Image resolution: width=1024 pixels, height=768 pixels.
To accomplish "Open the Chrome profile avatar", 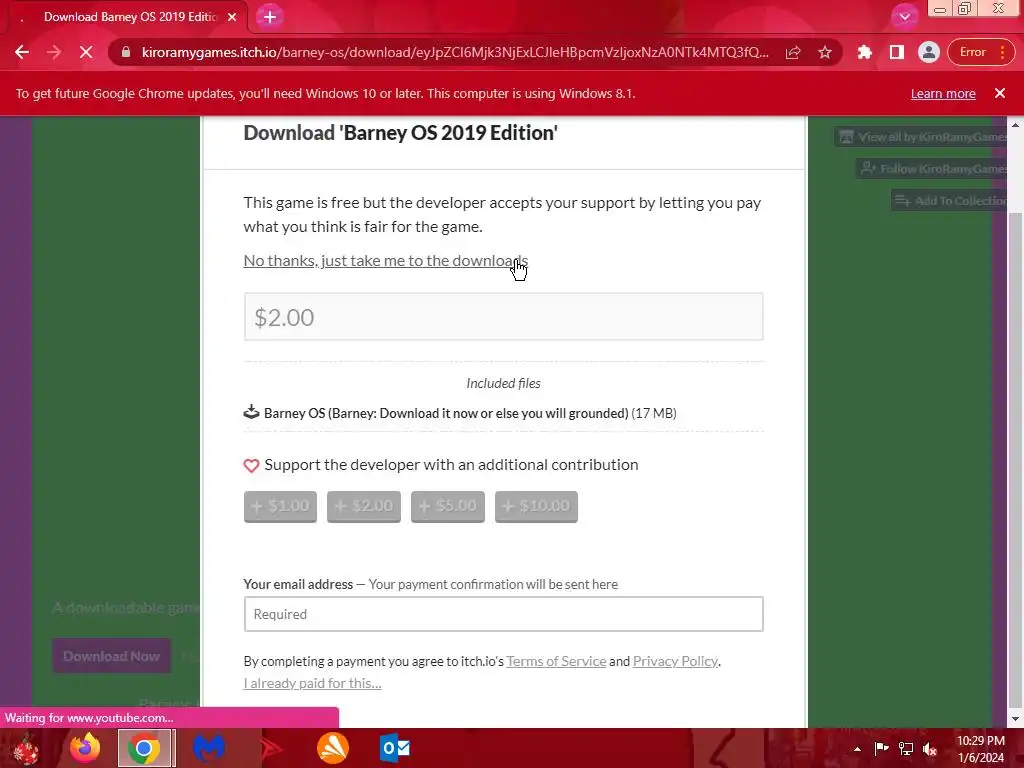I will click(x=928, y=52).
